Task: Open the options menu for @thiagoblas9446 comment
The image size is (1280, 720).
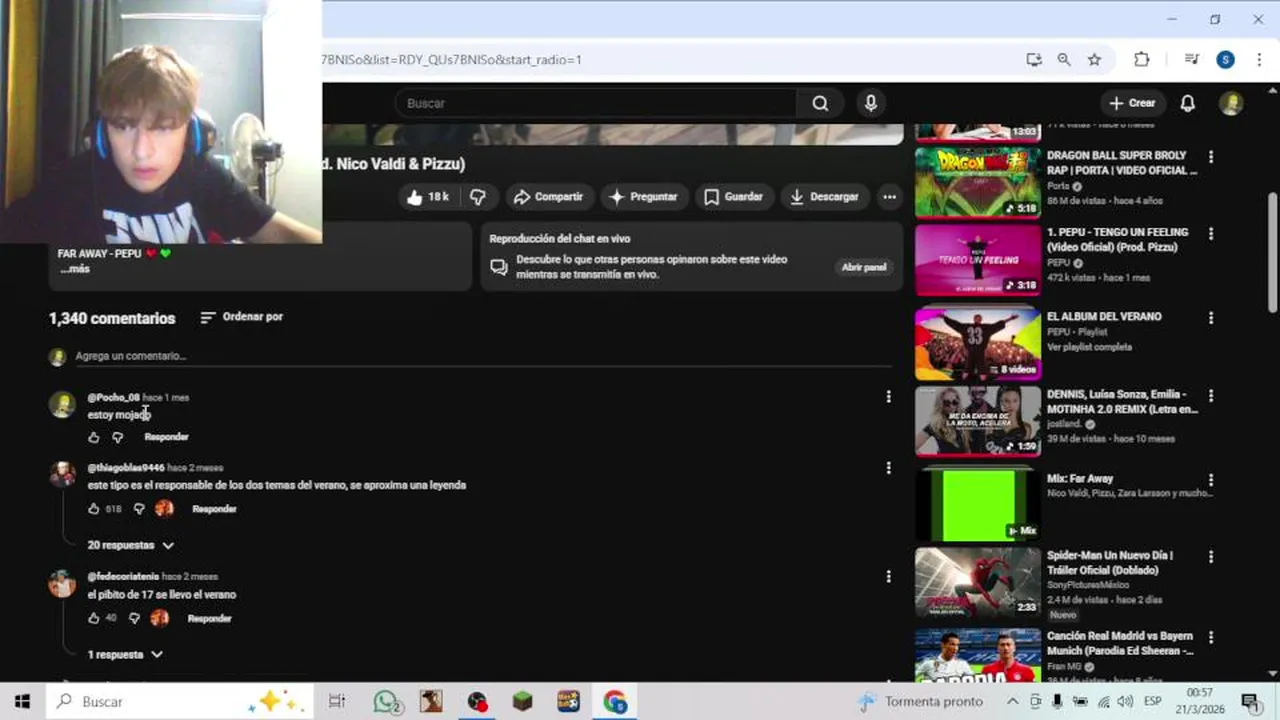Action: (x=888, y=467)
